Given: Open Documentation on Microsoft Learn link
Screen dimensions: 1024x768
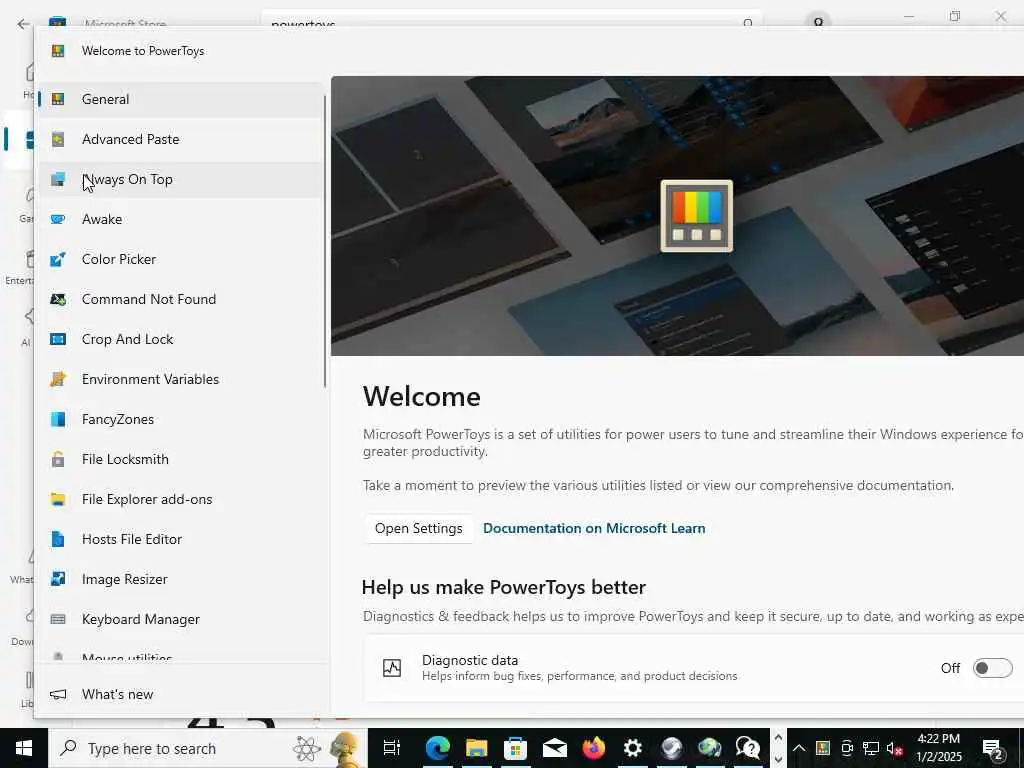Looking at the screenshot, I should (594, 528).
